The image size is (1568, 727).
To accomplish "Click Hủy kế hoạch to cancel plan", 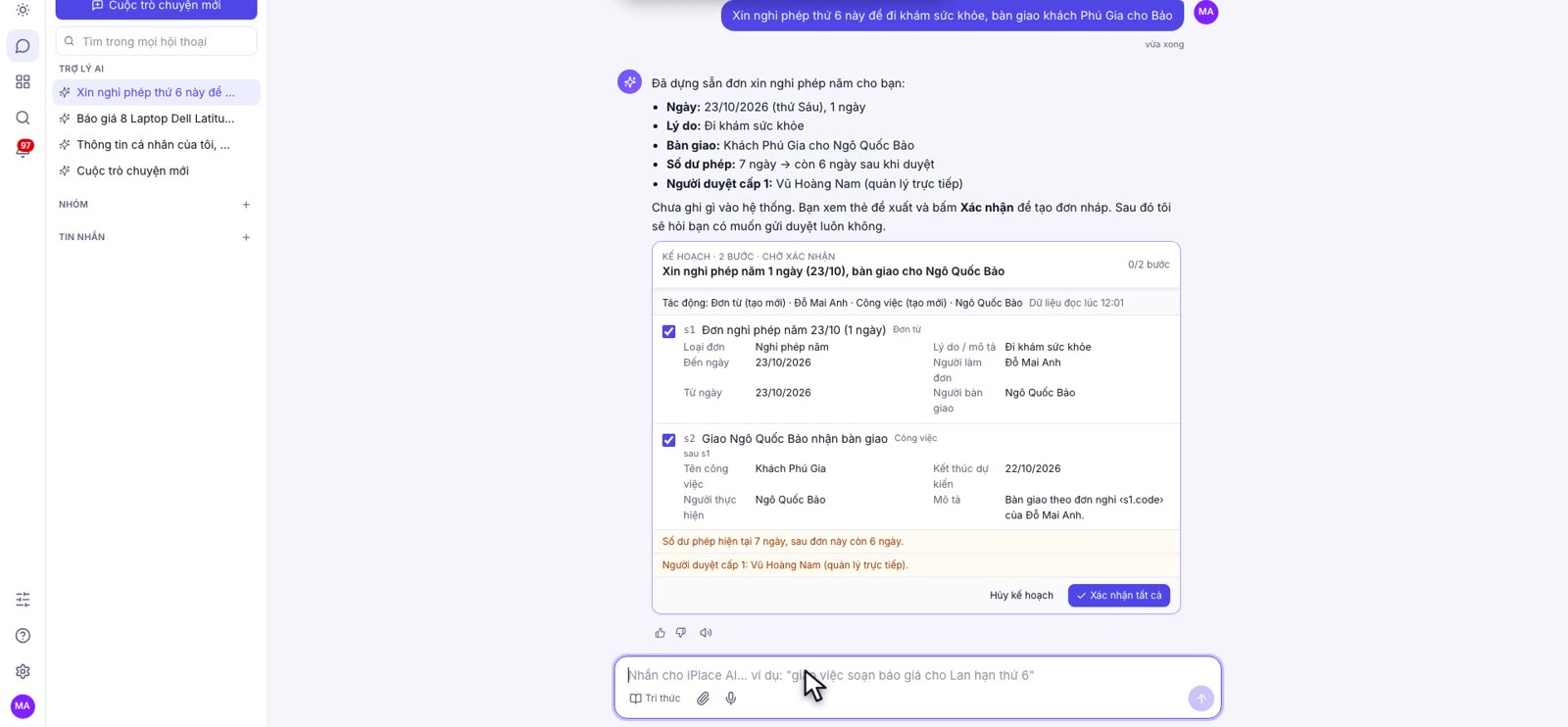I will [1021, 596].
